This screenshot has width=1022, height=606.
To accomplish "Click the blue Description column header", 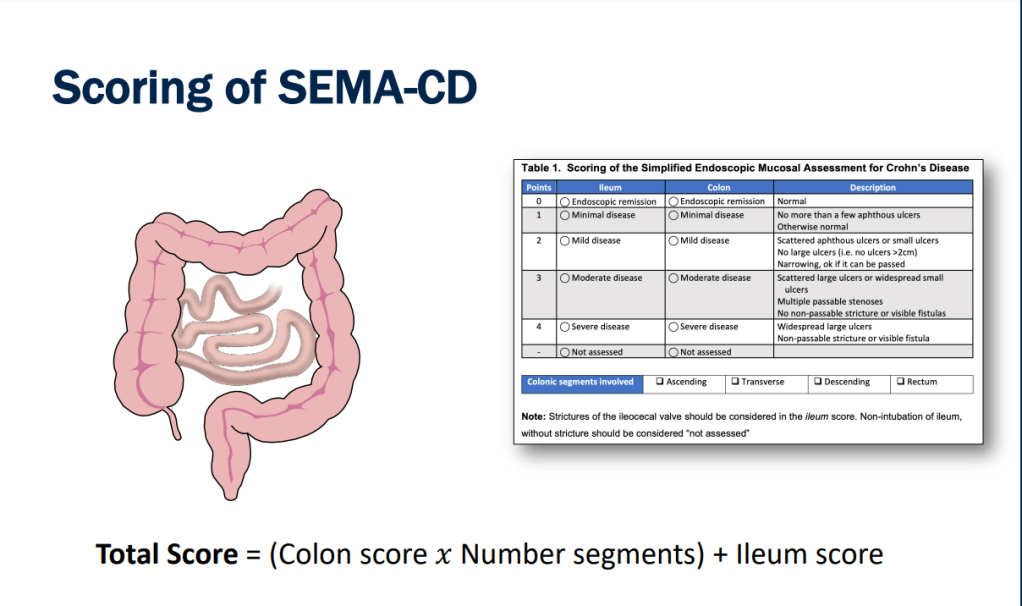I will tap(872, 187).
